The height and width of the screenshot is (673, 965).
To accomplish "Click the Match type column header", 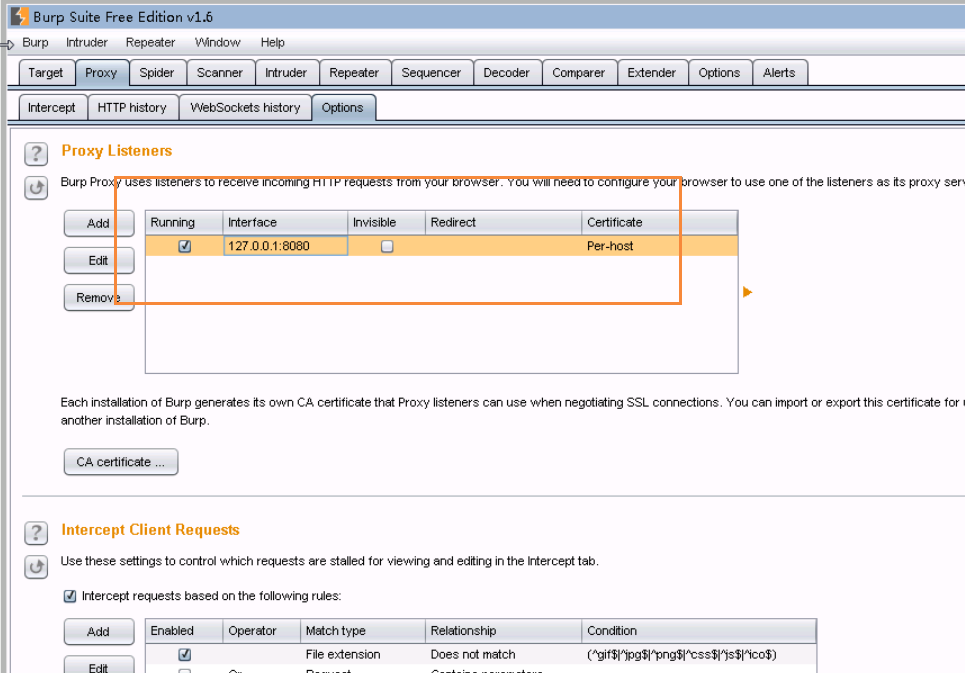I will 363,631.
